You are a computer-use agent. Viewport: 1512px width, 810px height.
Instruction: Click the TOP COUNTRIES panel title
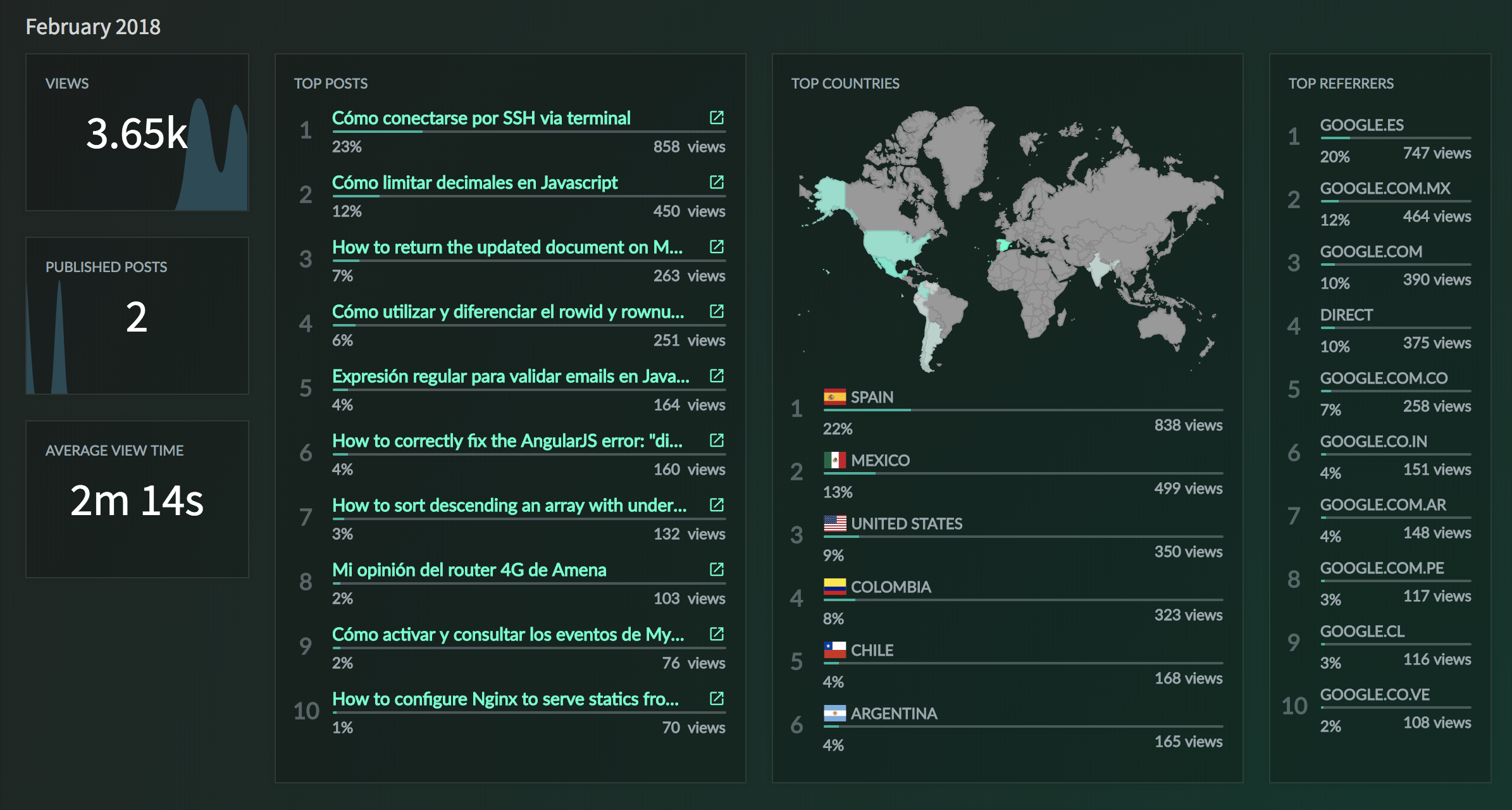[845, 84]
